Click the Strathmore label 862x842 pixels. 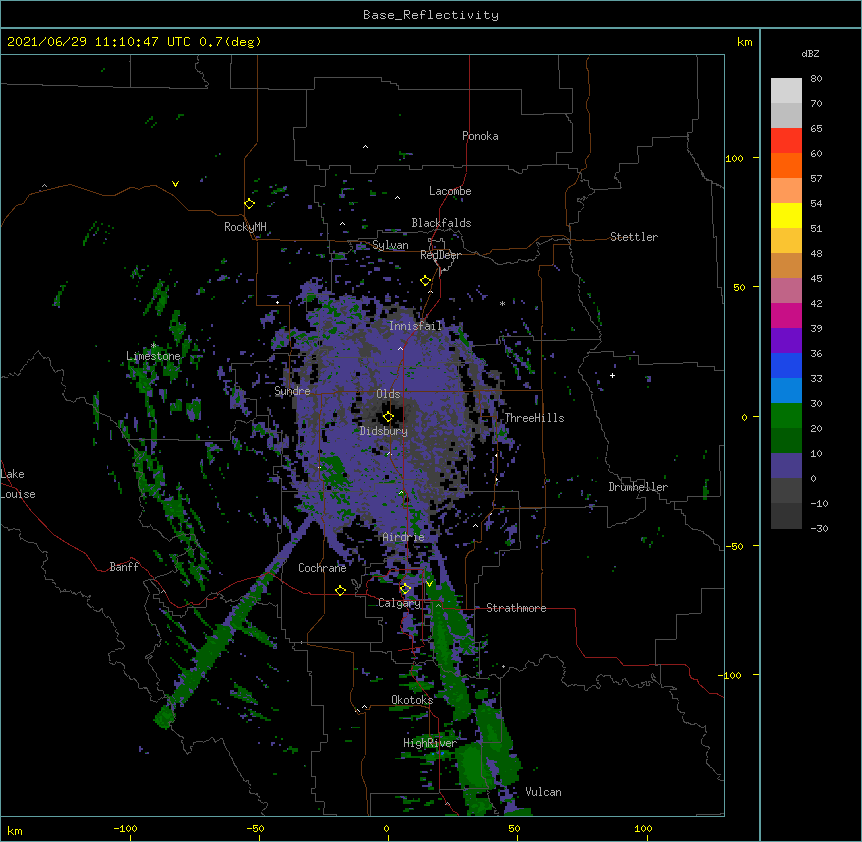[516, 608]
